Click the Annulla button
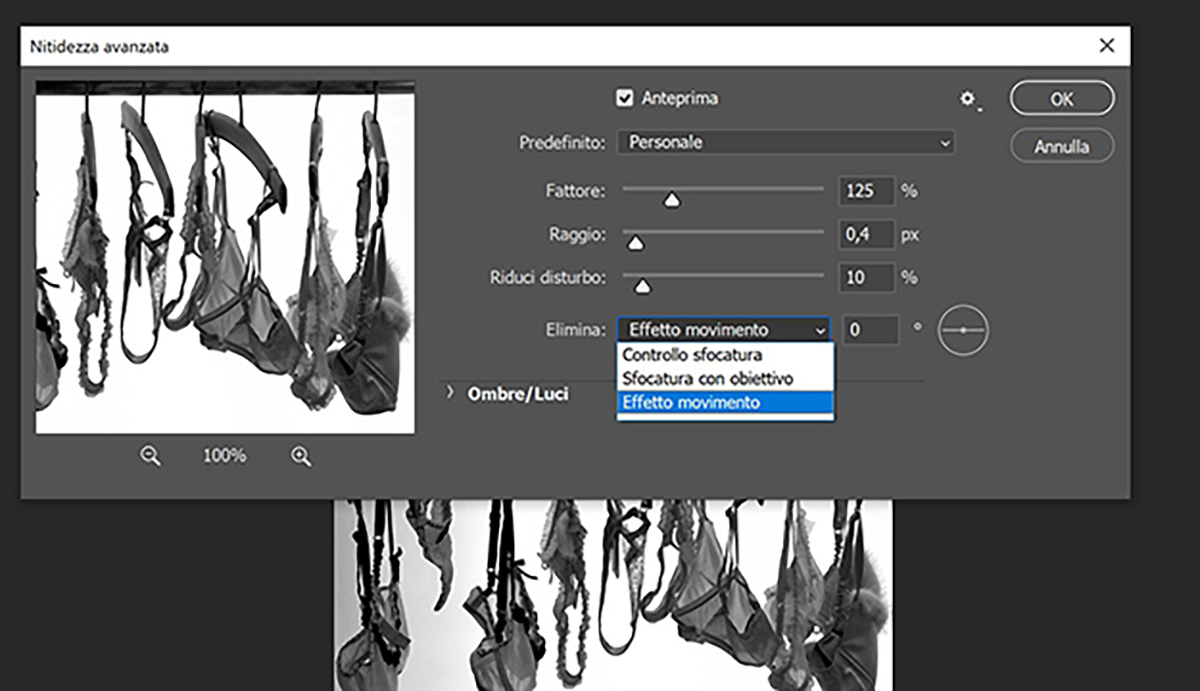1200x691 pixels. [x=1061, y=146]
